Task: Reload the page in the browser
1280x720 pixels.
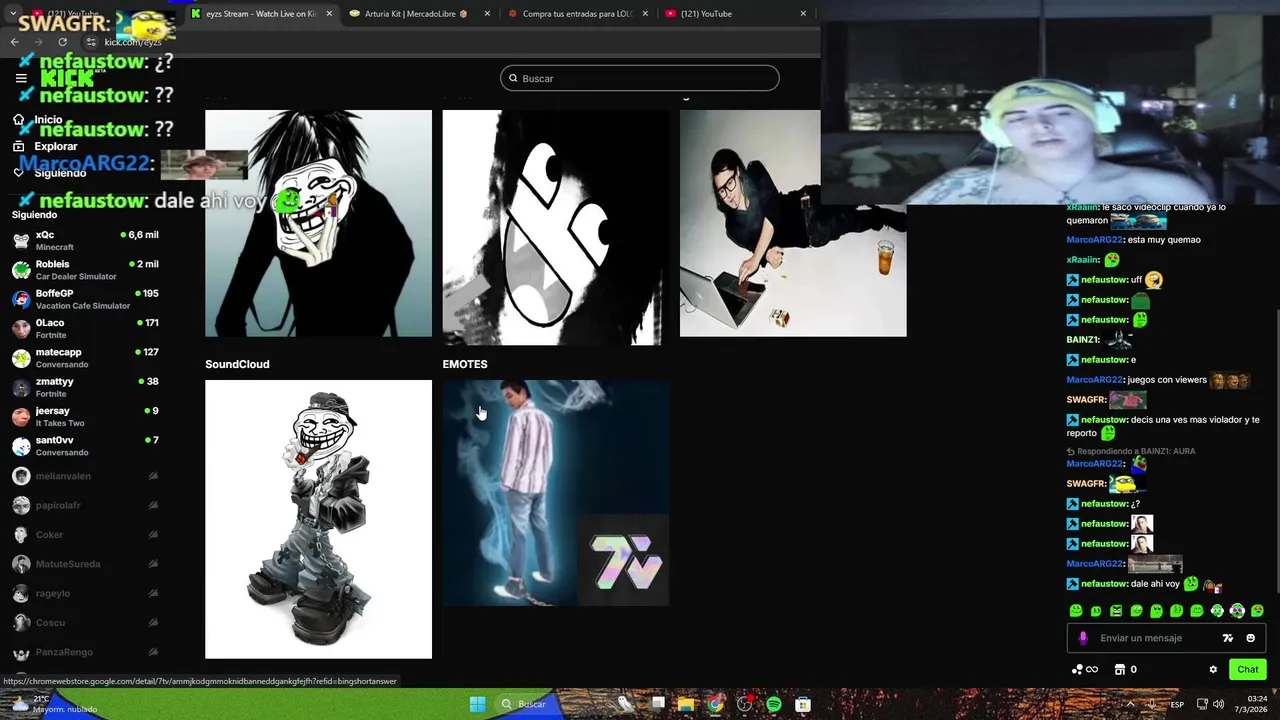Action: click(62, 42)
